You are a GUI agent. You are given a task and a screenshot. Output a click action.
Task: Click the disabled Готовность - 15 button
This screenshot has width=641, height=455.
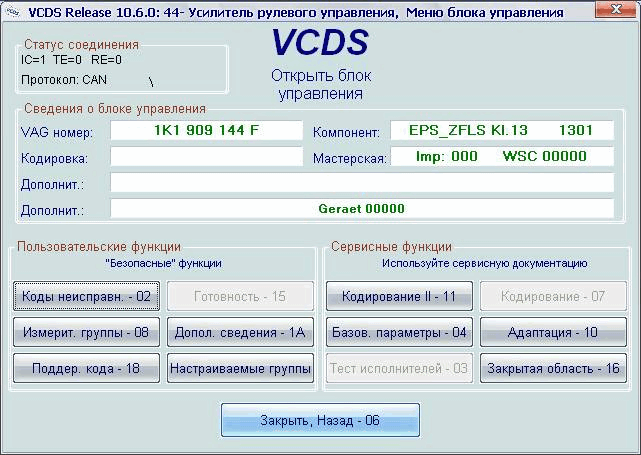(x=240, y=296)
